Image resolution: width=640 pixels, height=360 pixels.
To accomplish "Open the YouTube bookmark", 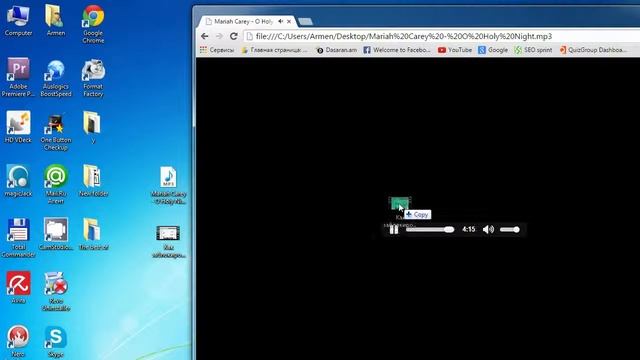I will (x=455, y=50).
